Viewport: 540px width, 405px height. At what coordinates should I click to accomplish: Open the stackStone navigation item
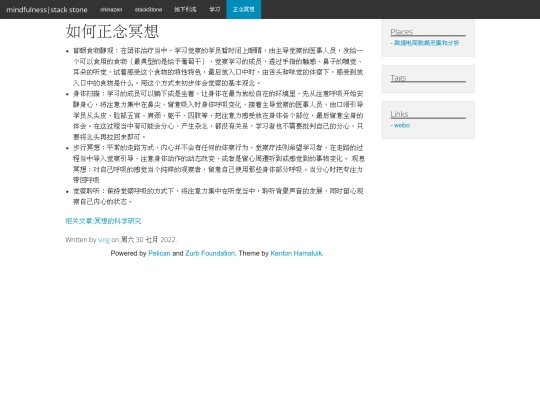(x=148, y=10)
